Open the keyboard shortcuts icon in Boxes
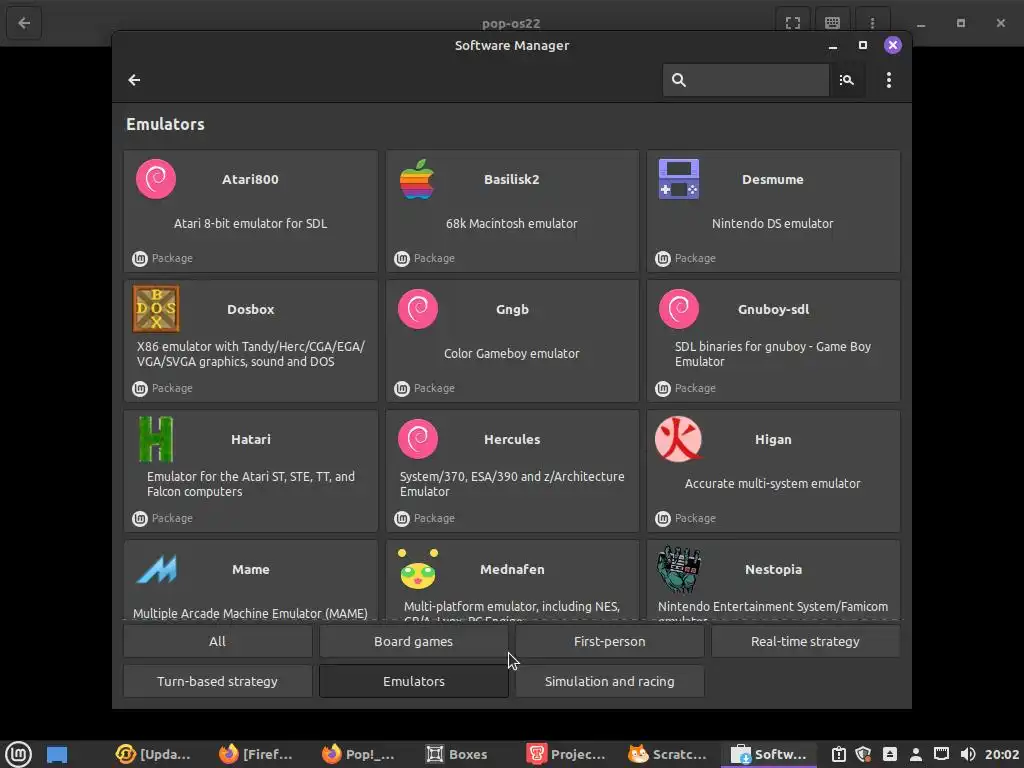Viewport: 1024px width, 768px height. (832, 23)
